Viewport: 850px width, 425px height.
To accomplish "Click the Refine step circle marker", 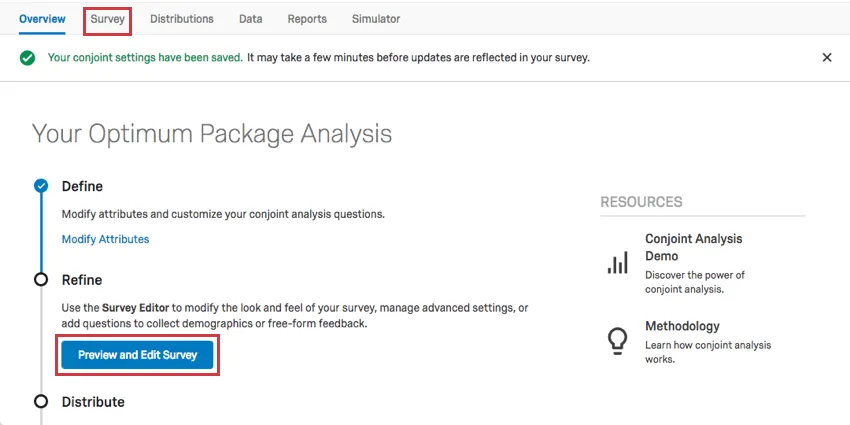I will coord(41,280).
